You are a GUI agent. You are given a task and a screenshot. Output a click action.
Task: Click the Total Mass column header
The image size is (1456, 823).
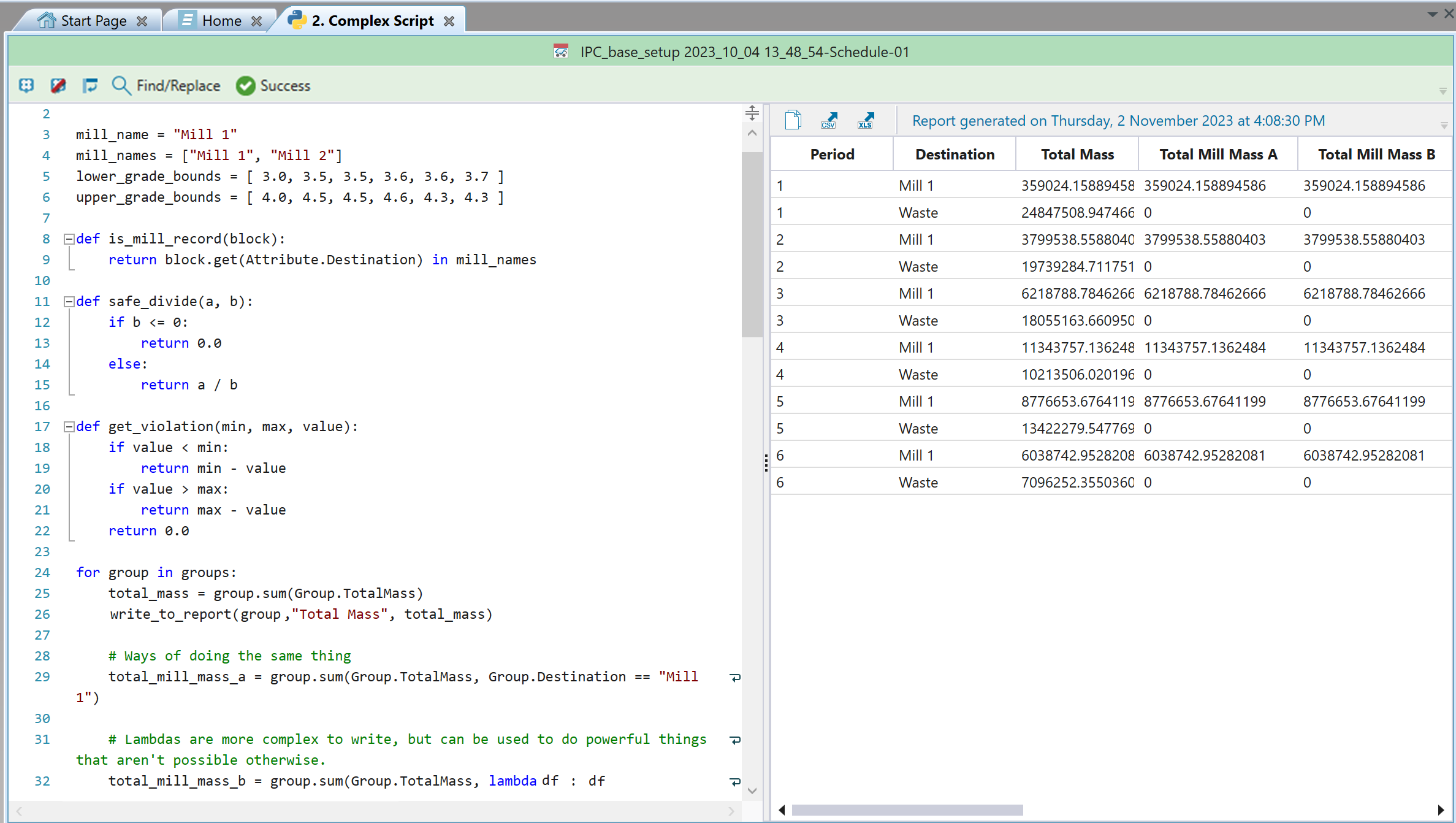1077,155
